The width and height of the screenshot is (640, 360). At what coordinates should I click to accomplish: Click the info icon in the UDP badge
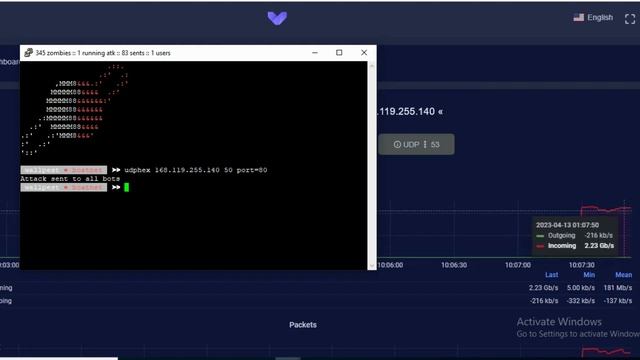pyautogui.click(x=397, y=144)
